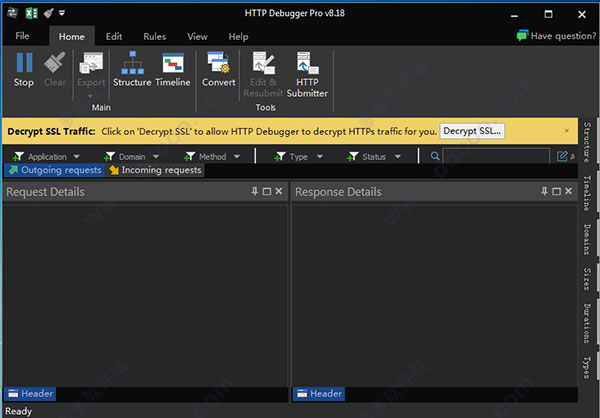Launch the Convert tool

[x=218, y=69]
